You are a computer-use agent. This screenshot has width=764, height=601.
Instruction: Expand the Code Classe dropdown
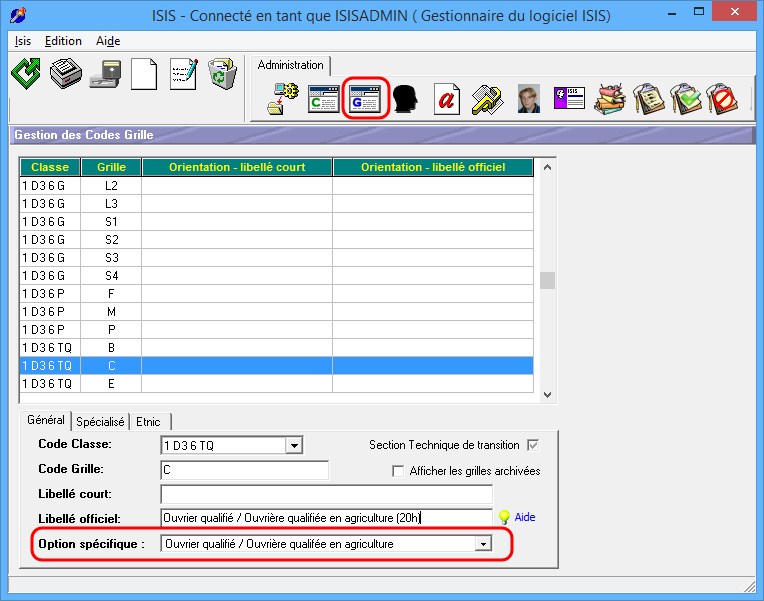pos(293,445)
